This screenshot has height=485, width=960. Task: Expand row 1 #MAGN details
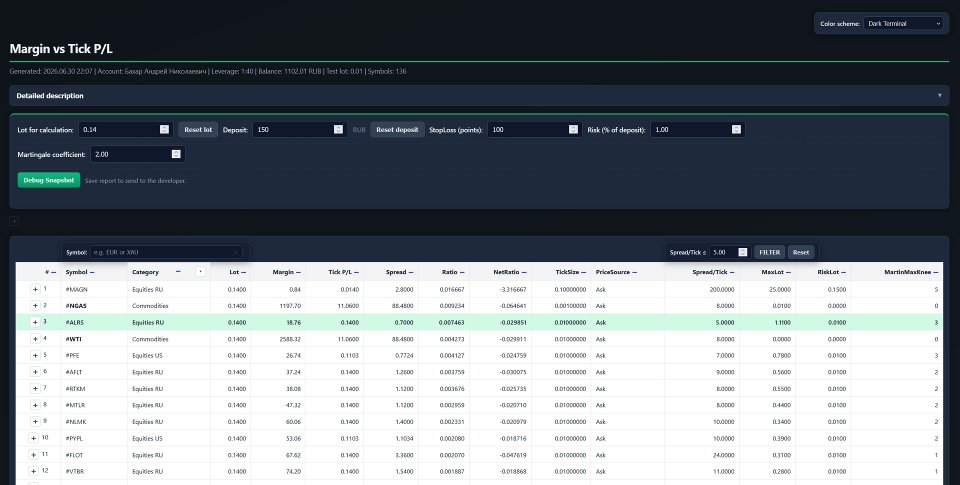pyautogui.click(x=35, y=289)
